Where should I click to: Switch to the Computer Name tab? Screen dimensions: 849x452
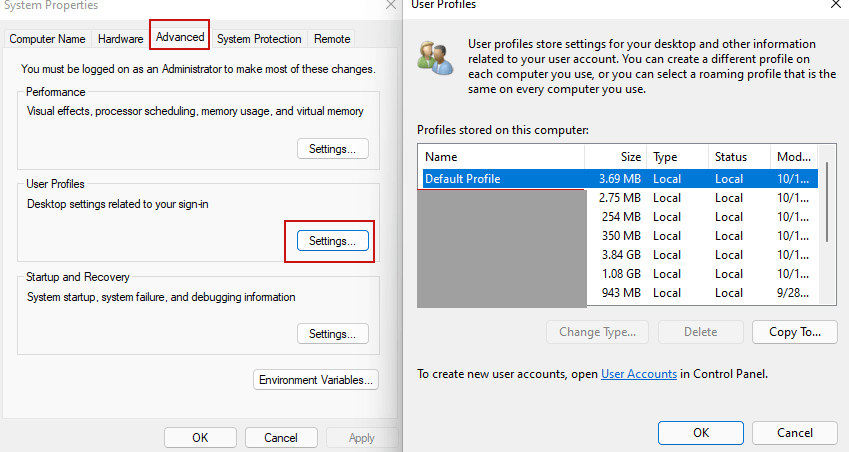tap(48, 39)
